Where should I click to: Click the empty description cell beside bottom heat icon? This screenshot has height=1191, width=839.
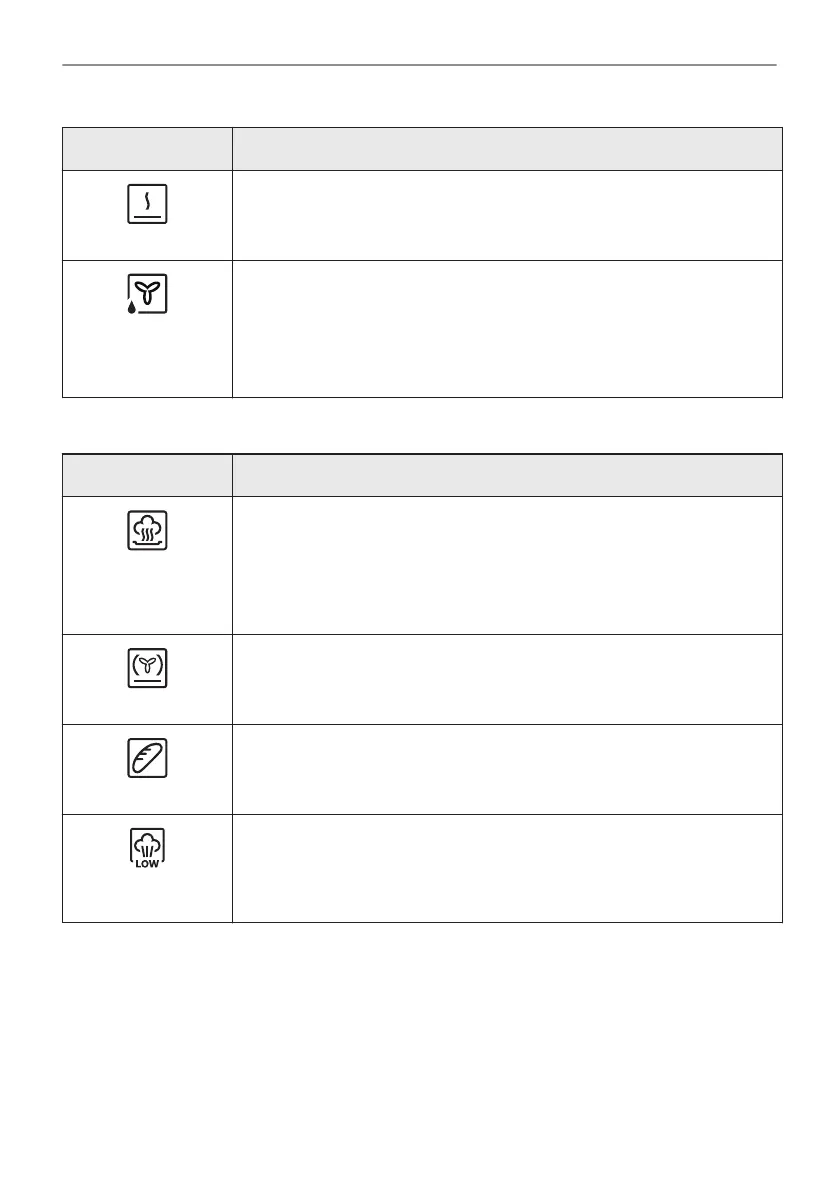click(x=507, y=216)
